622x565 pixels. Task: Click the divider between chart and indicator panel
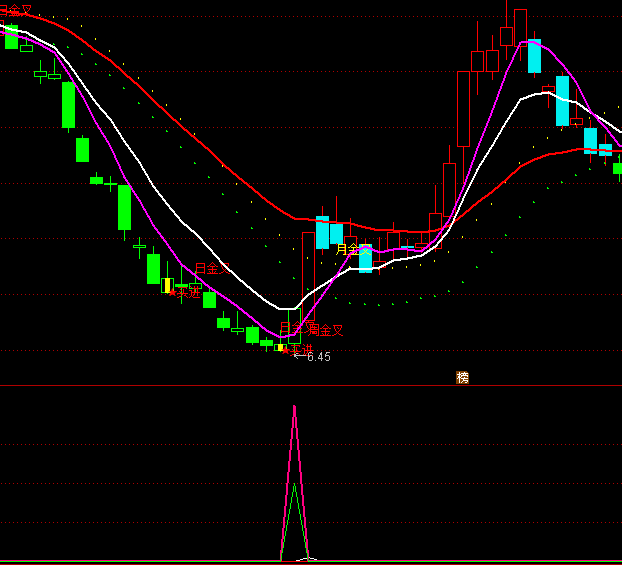pyautogui.click(x=311, y=386)
